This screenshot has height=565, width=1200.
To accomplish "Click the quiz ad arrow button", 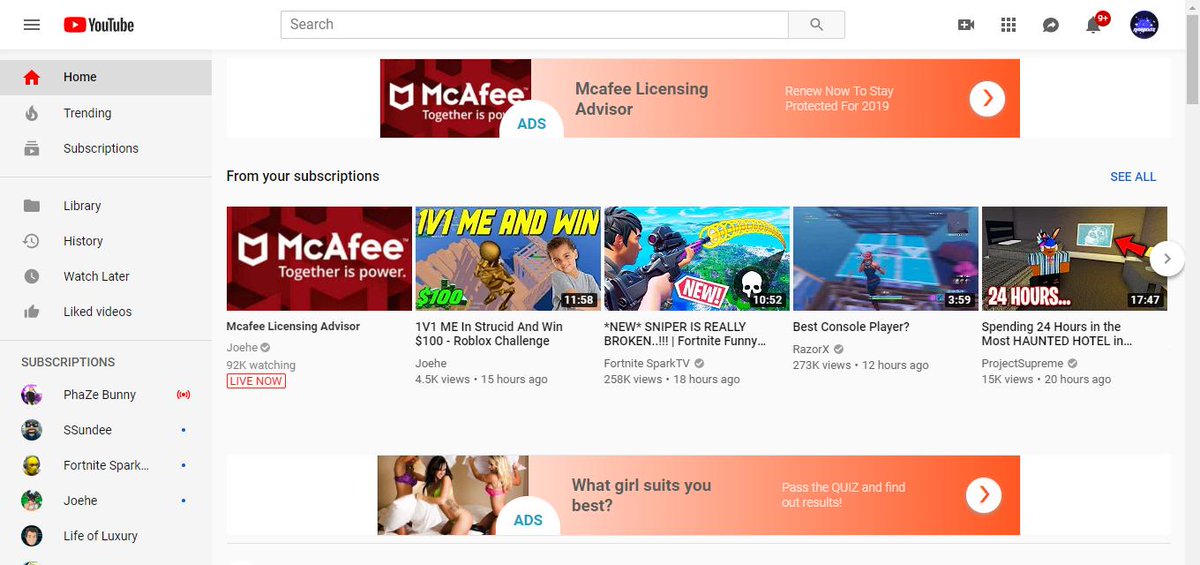I will [984, 494].
